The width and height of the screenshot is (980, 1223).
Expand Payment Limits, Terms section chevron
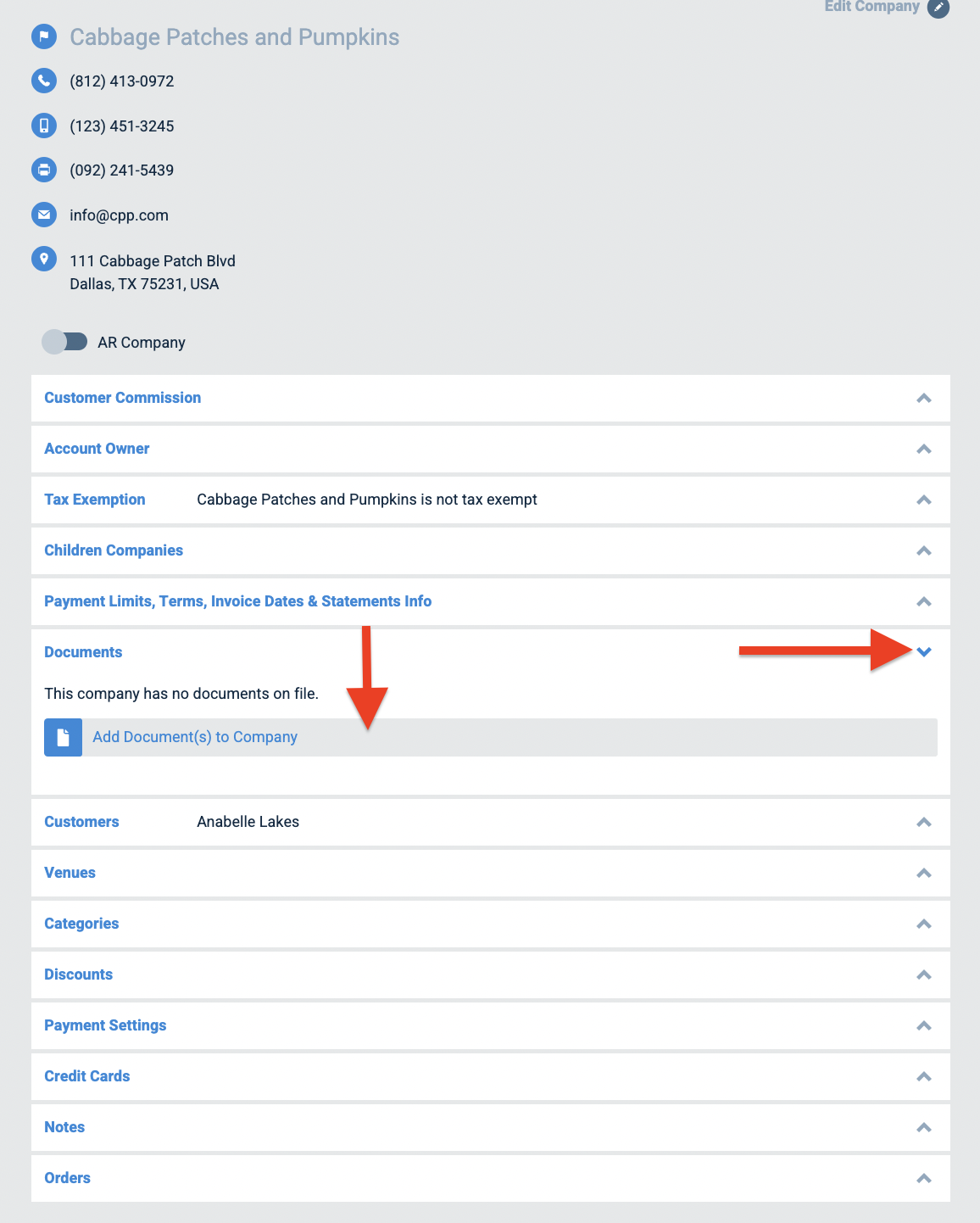pos(924,601)
